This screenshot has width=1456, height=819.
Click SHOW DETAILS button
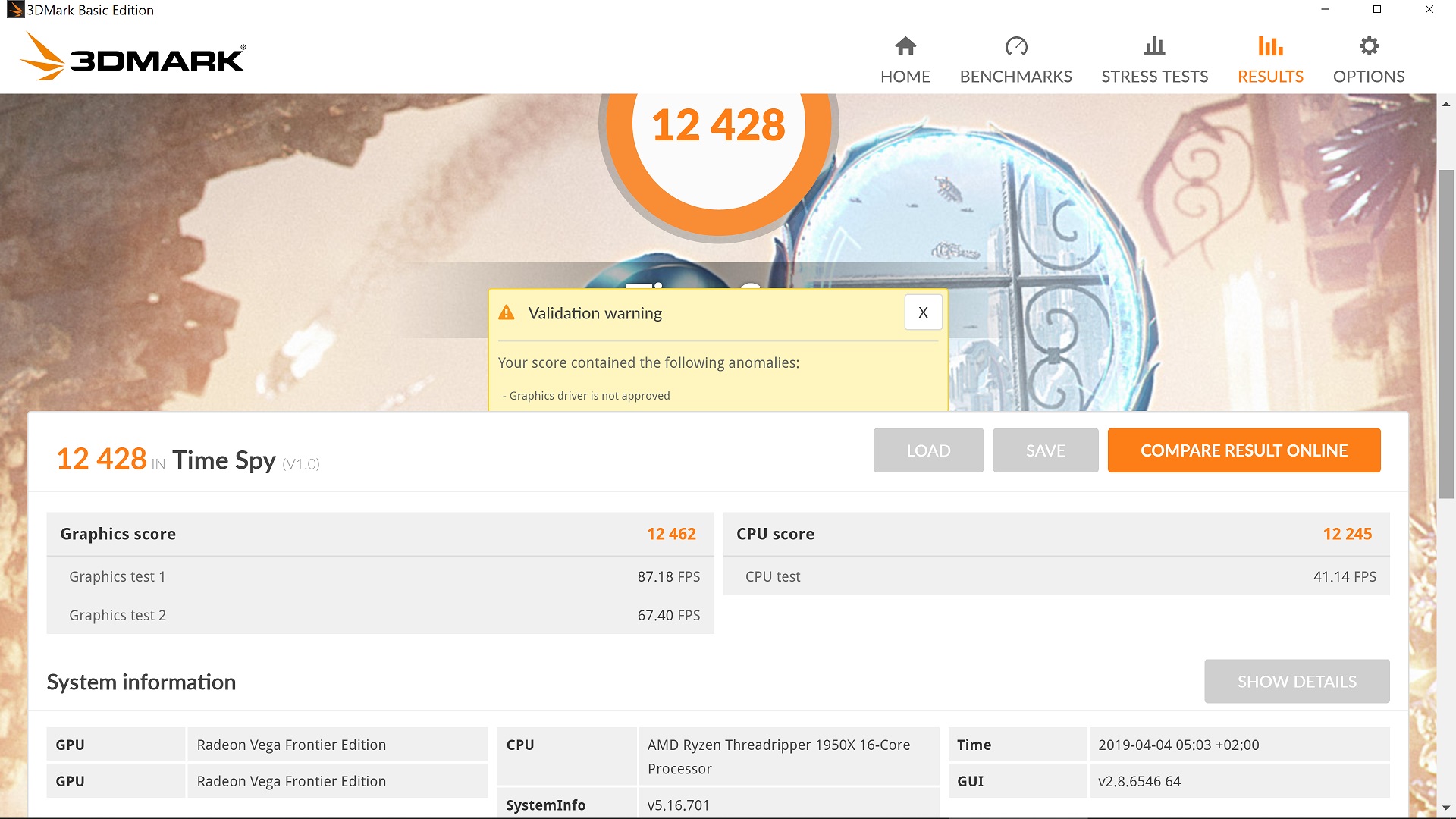coord(1297,682)
